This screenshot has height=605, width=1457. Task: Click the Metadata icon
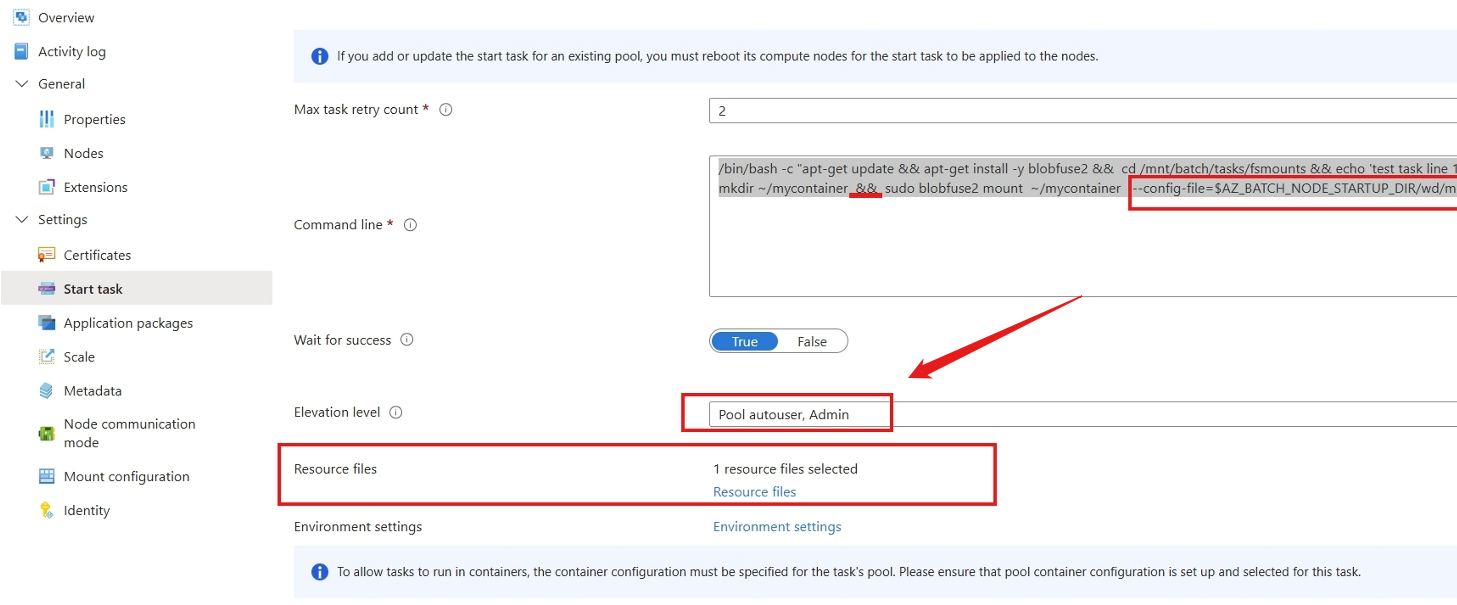click(47, 391)
